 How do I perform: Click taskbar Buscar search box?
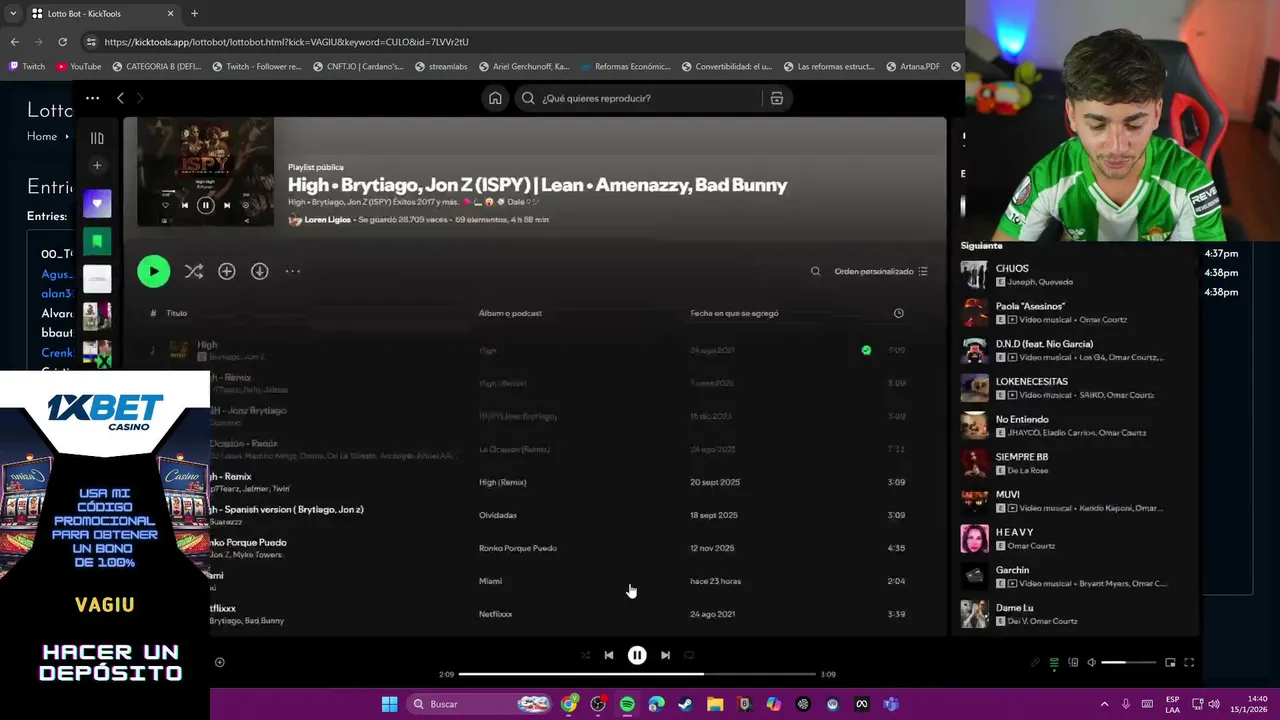click(481, 704)
